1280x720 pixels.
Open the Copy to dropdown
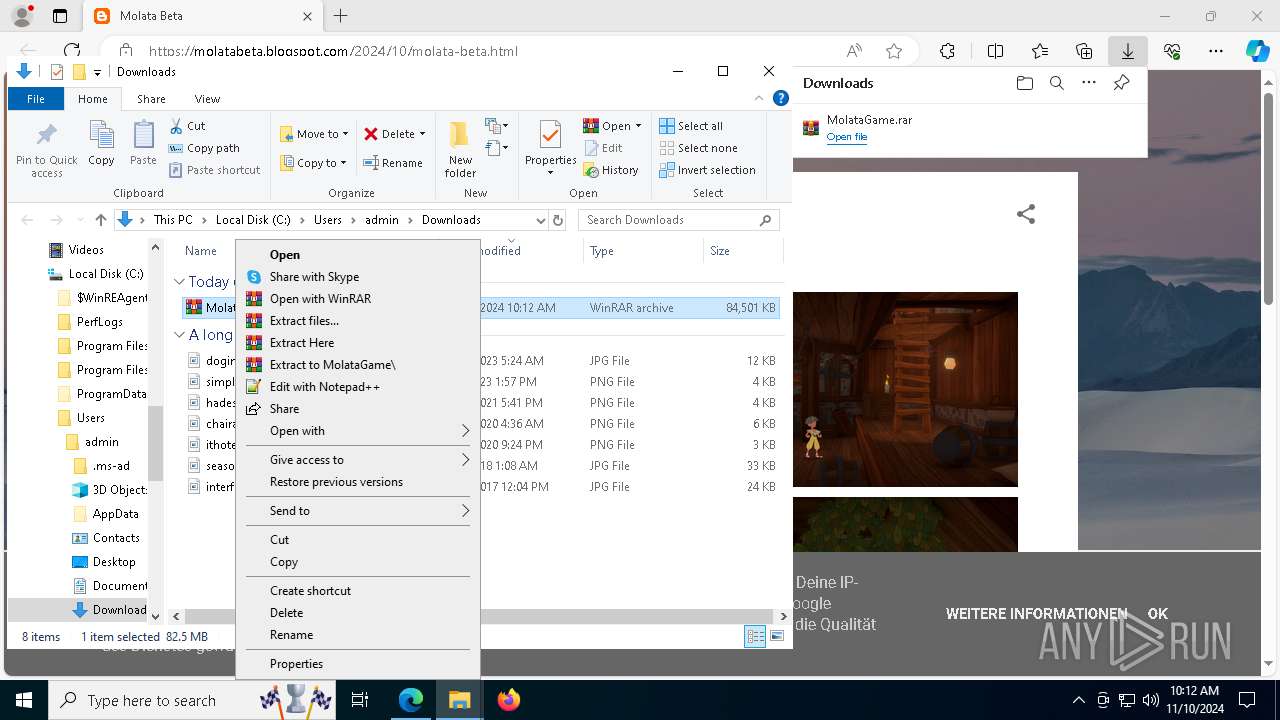click(314, 163)
